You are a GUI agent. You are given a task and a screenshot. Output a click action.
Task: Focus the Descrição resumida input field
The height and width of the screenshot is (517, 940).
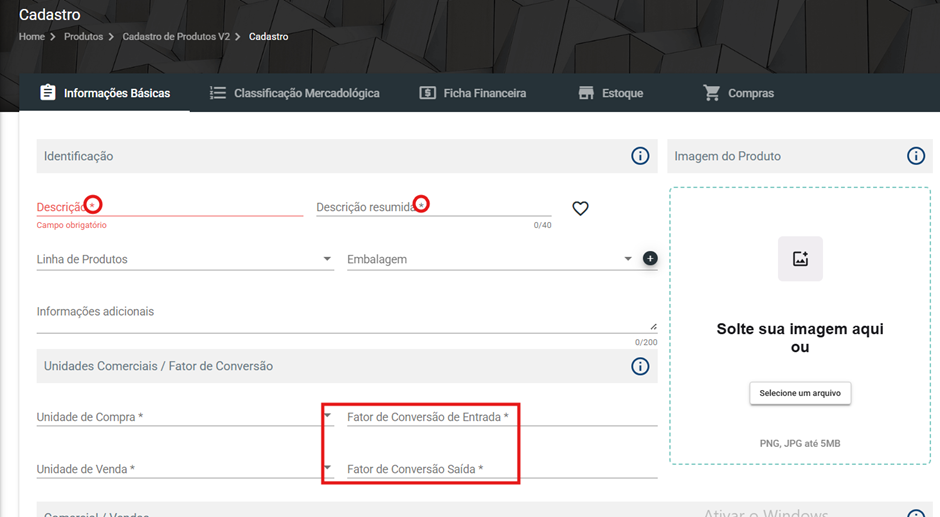tap(433, 207)
